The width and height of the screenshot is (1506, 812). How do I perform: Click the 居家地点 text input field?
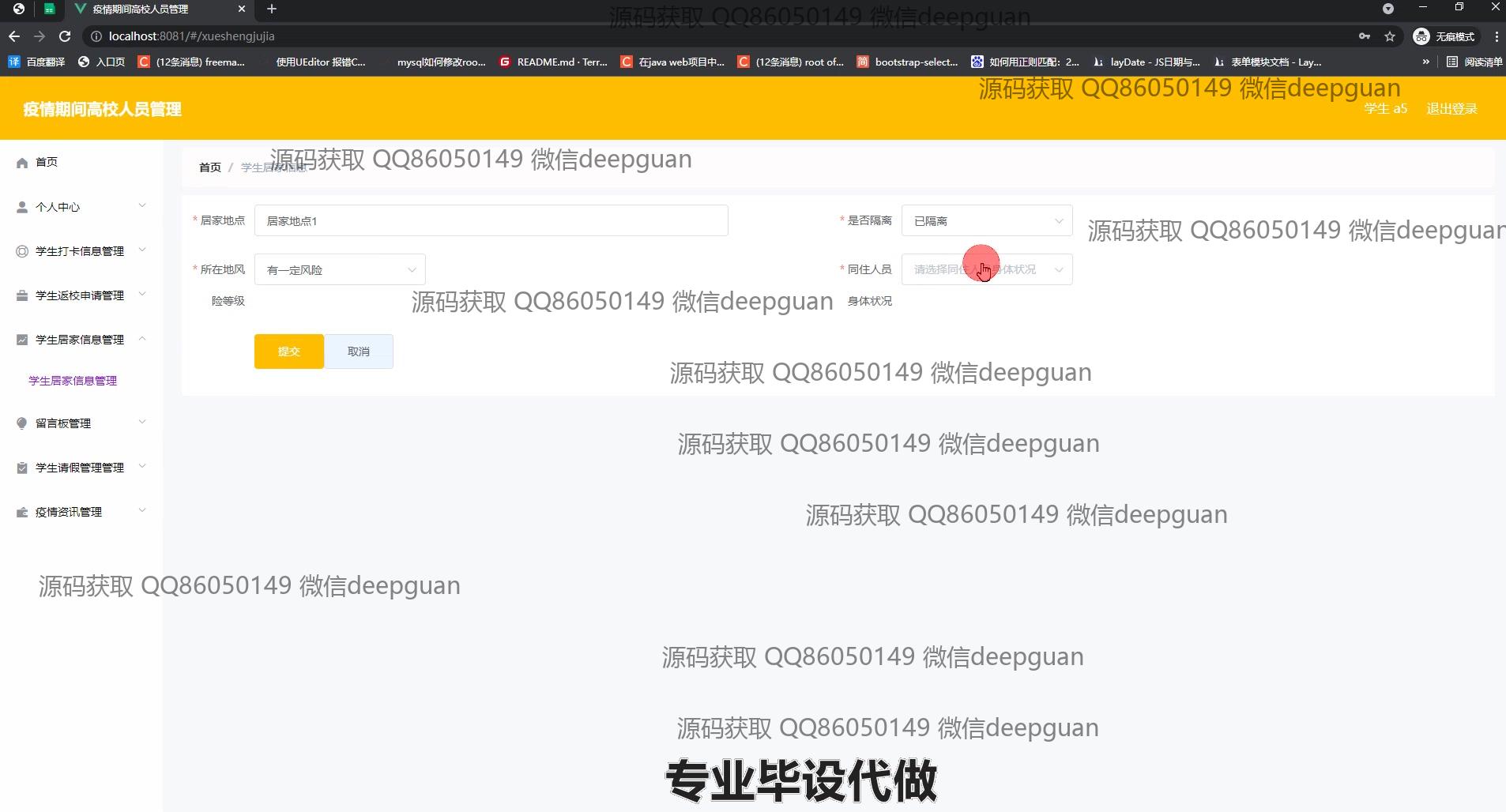point(491,221)
